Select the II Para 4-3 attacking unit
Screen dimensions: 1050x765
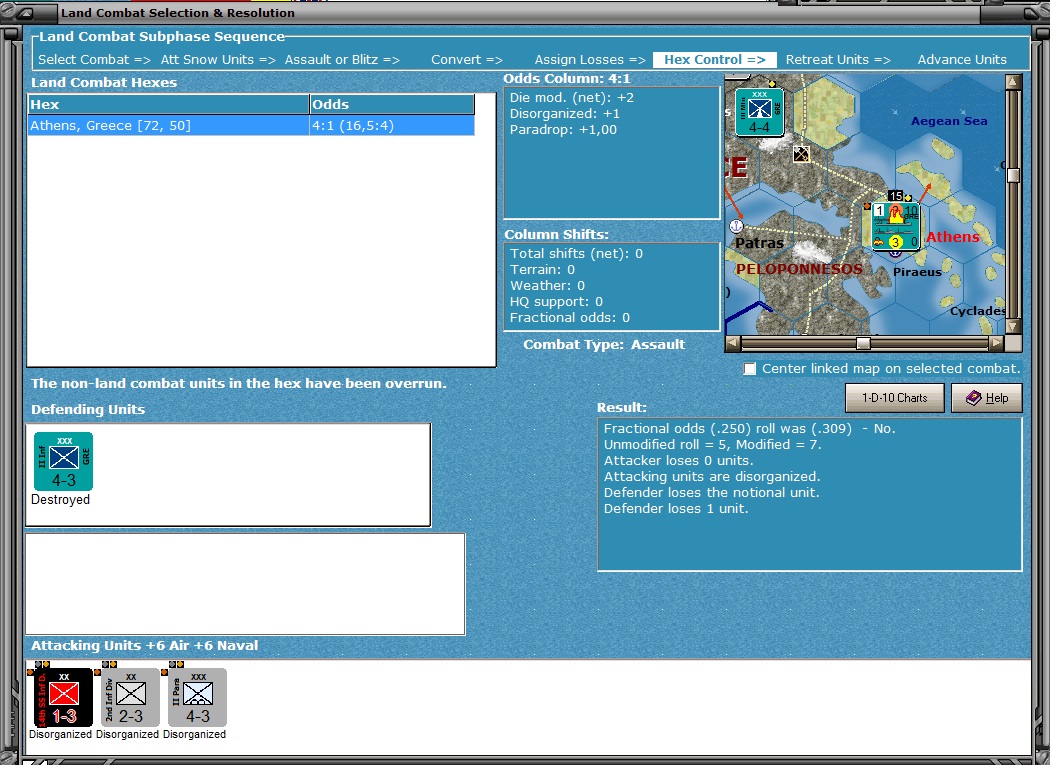pyautogui.click(x=198, y=697)
